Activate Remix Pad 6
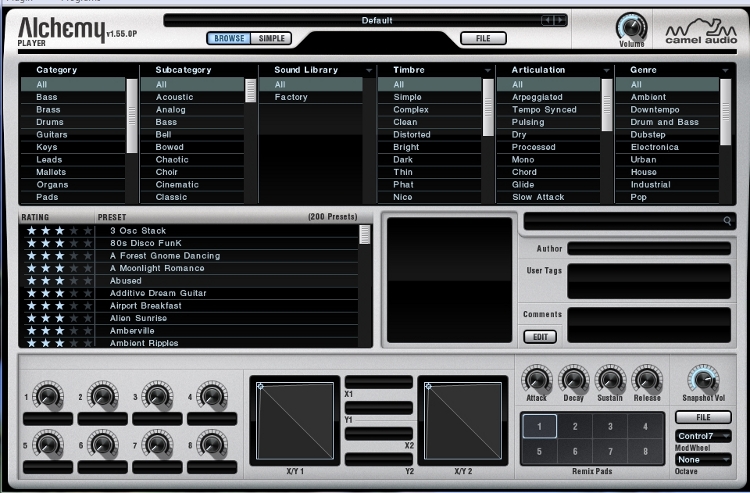The image size is (750, 493). [575, 451]
